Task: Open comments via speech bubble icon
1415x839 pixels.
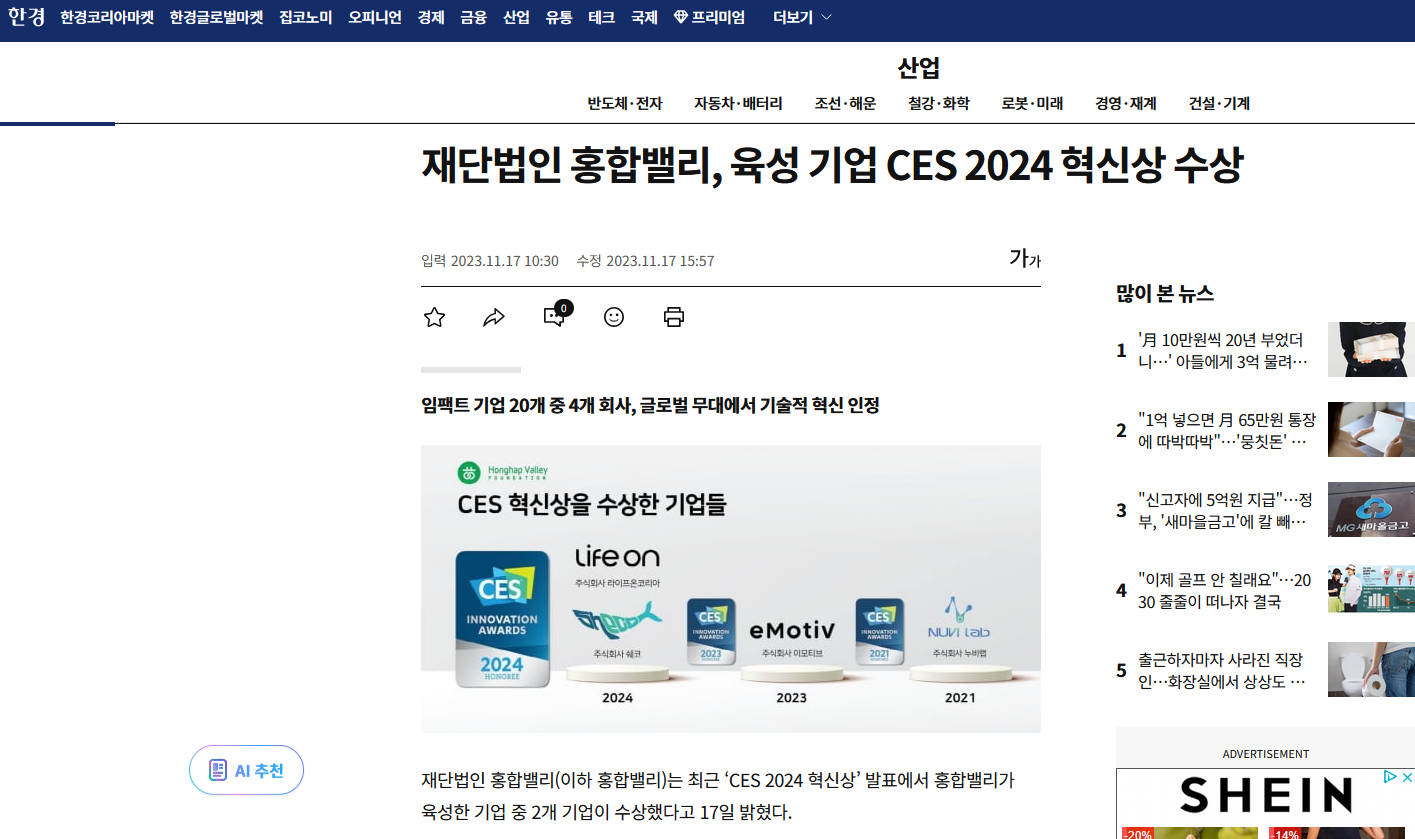Action: coord(556,315)
